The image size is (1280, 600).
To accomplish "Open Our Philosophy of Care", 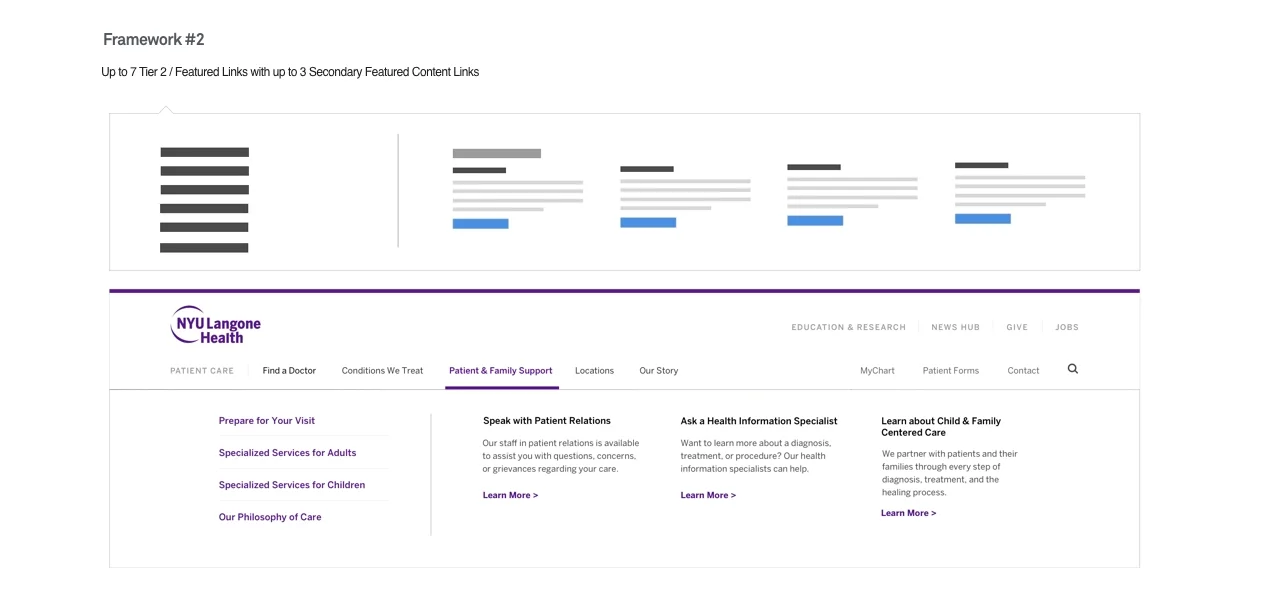I will 270,517.
